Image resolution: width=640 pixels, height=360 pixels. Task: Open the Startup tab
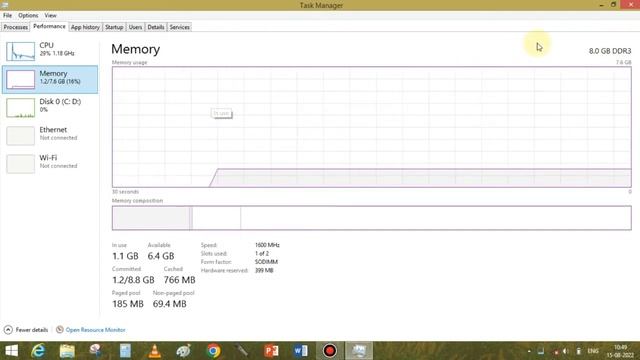pos(114,27)
